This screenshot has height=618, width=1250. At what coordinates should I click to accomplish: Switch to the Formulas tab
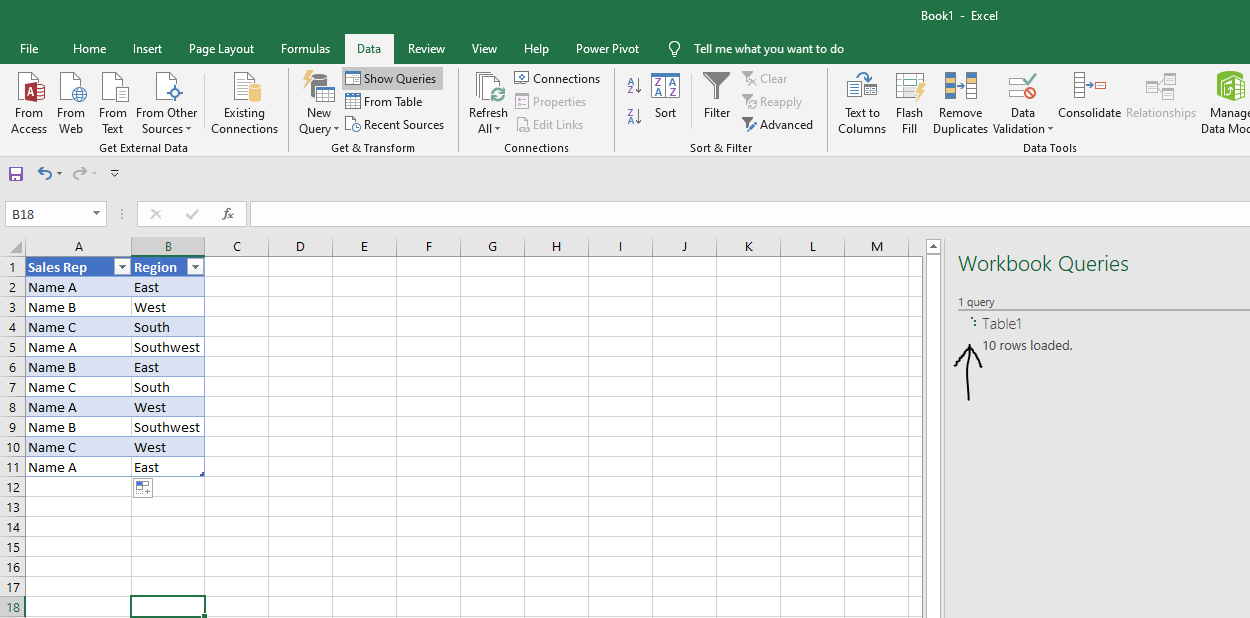click(x=305, y=49)
